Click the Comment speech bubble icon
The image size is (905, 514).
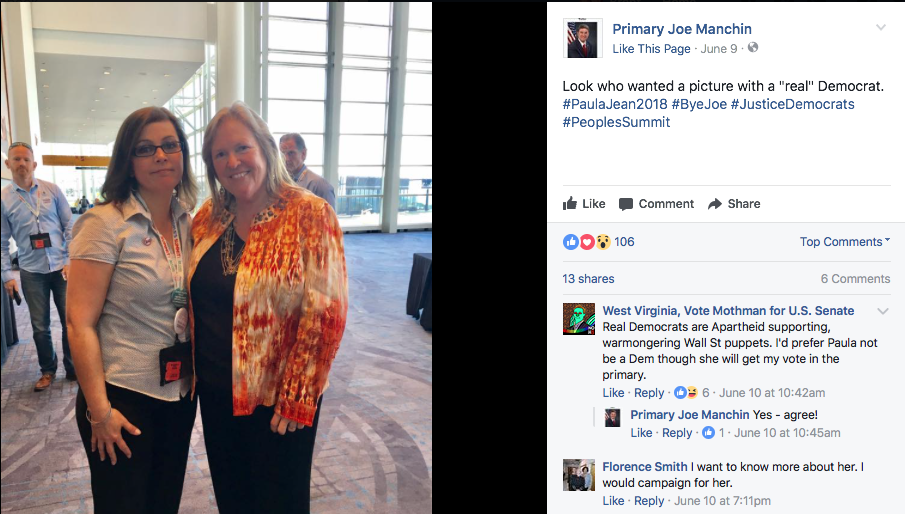[626, 204]
